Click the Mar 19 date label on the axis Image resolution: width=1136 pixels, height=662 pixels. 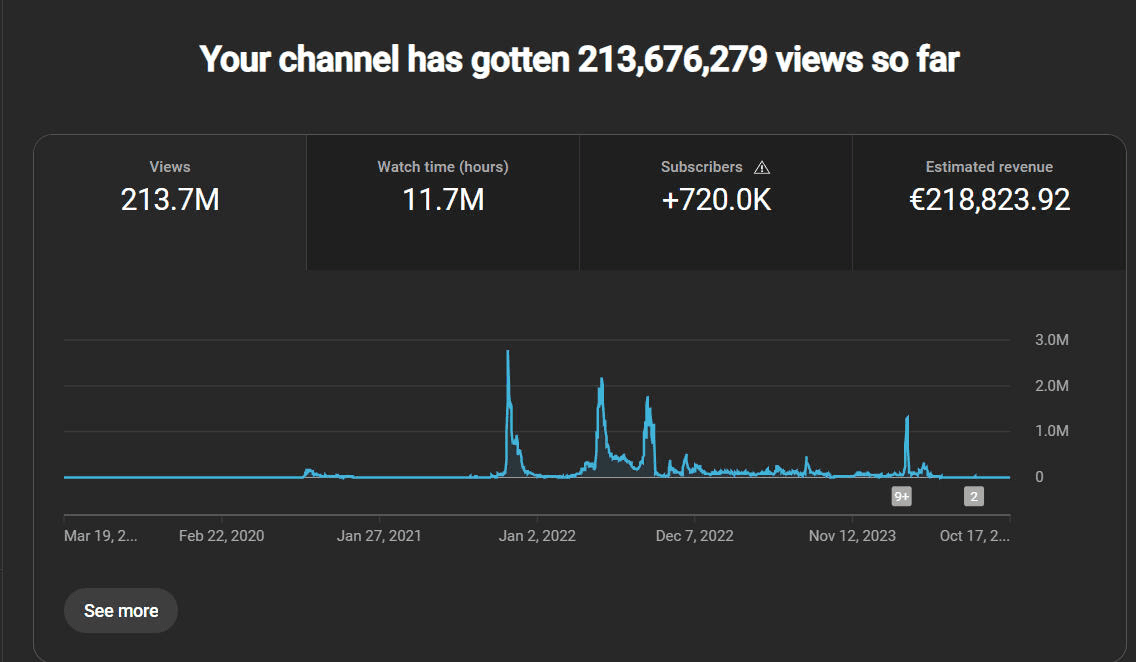(x=100, y=535)
